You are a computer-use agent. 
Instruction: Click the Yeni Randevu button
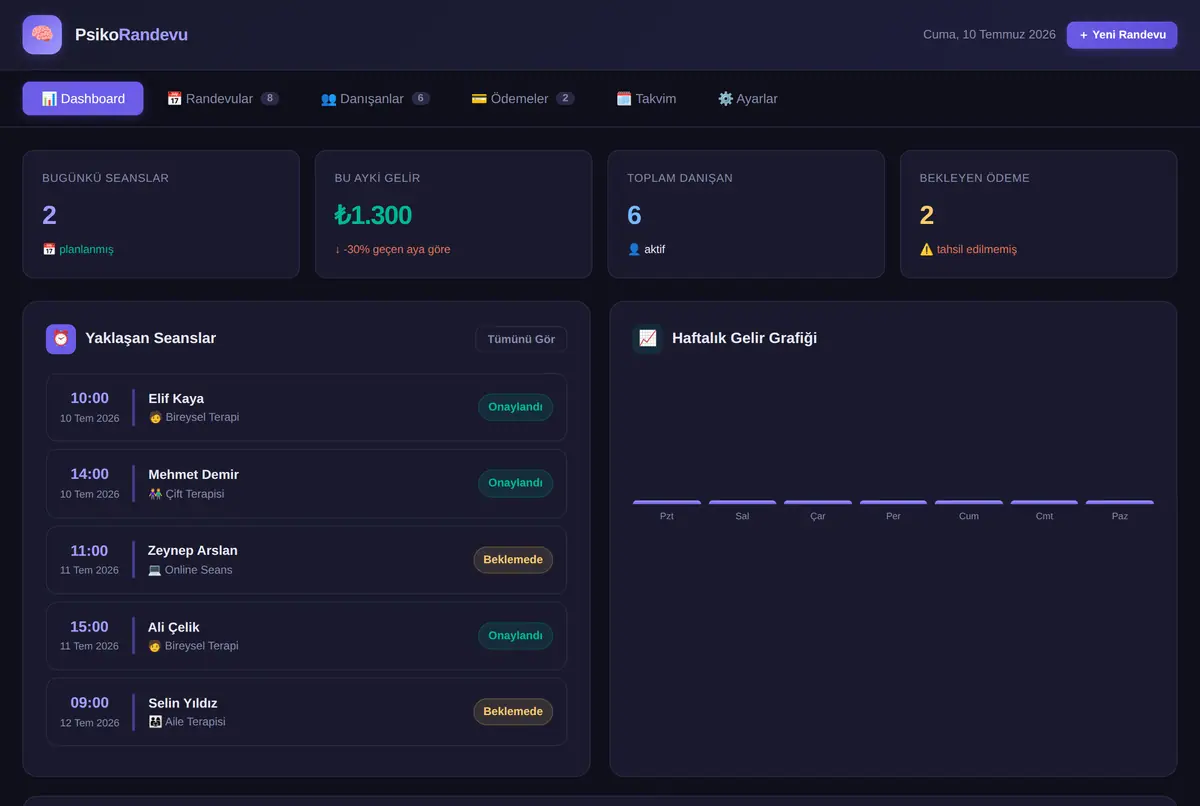[1122, 35]
